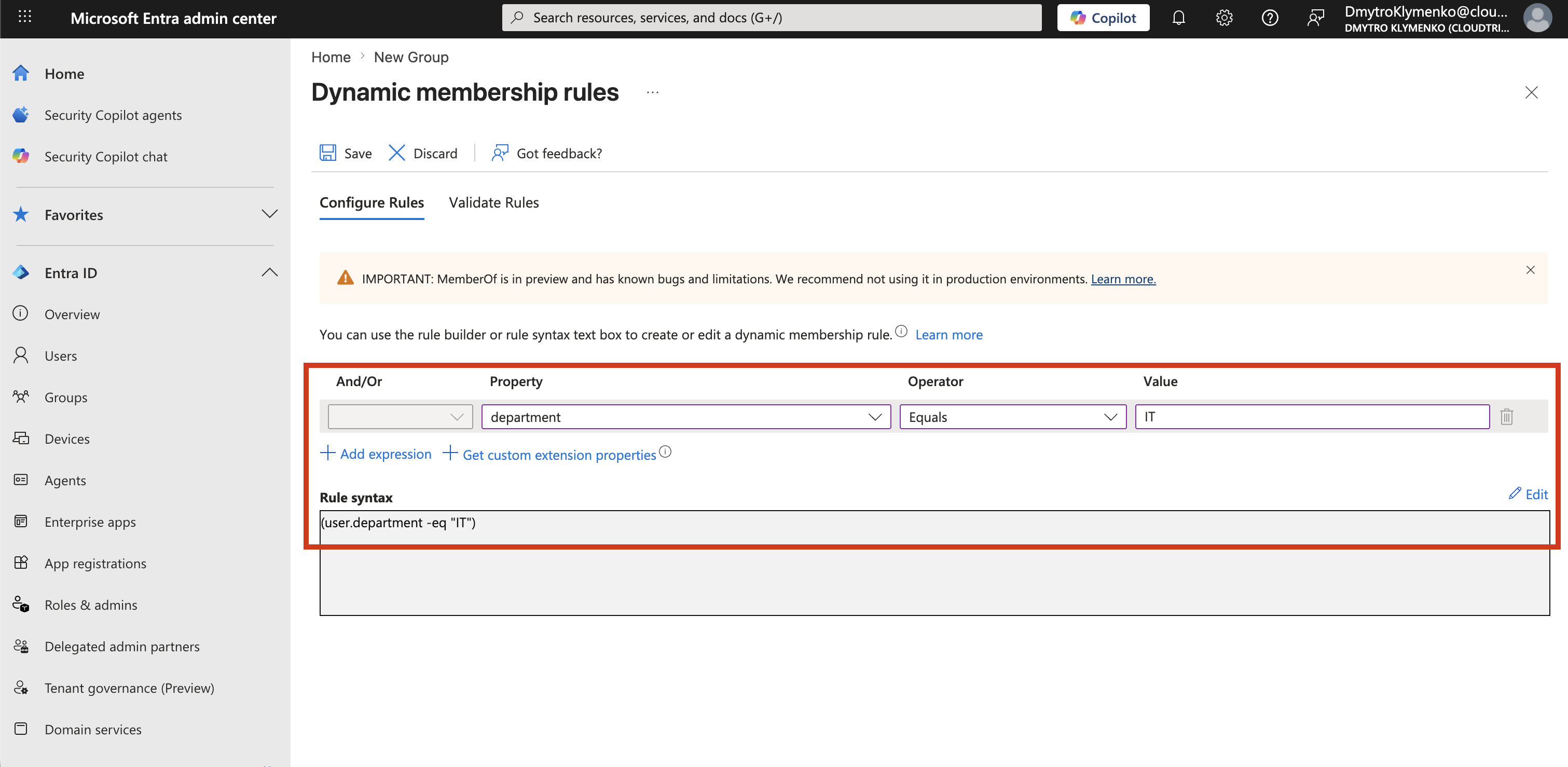Edit the rule syntax
Screen dimensions: 1568x767
pos(1529,494)
